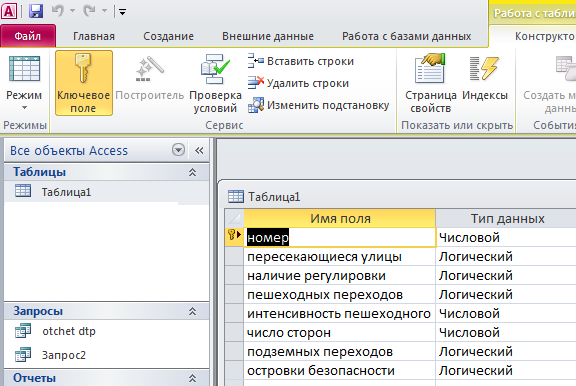
Task: Open the Режим dropdown arrow
Action: point(24,108)
